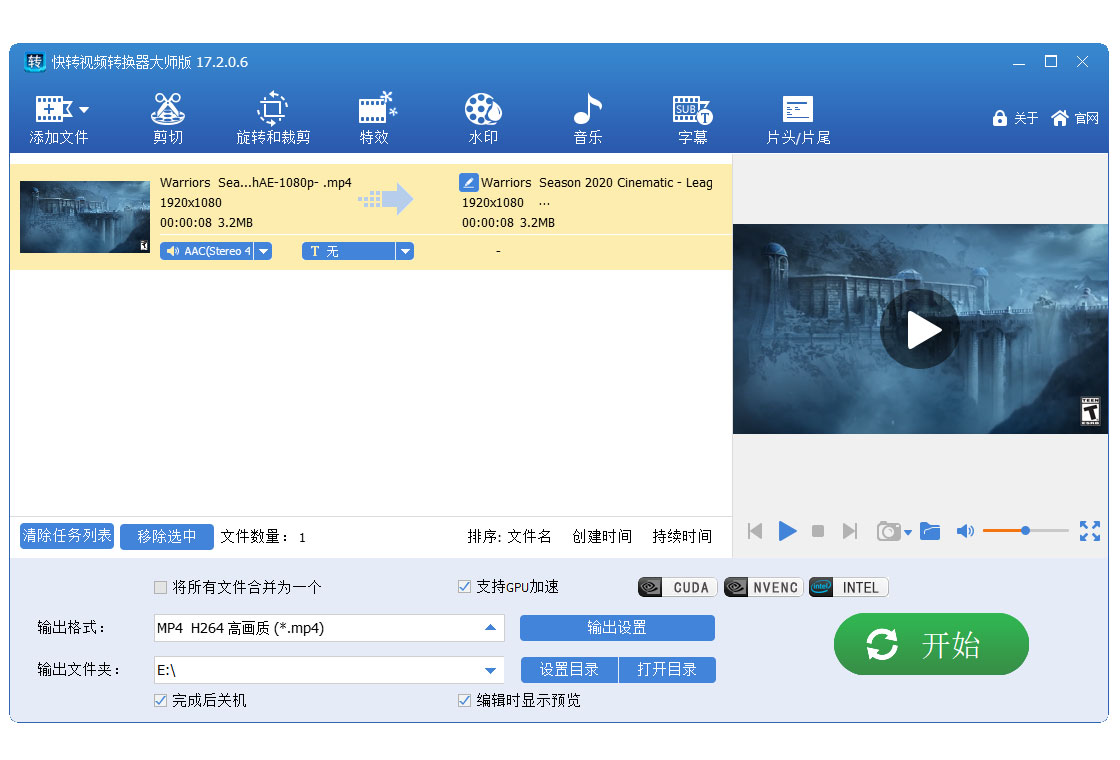Screen dimensions: 1120x760
Task: Expand the 添加文件 dropdown arrow
Action: (x=84, y=110)
